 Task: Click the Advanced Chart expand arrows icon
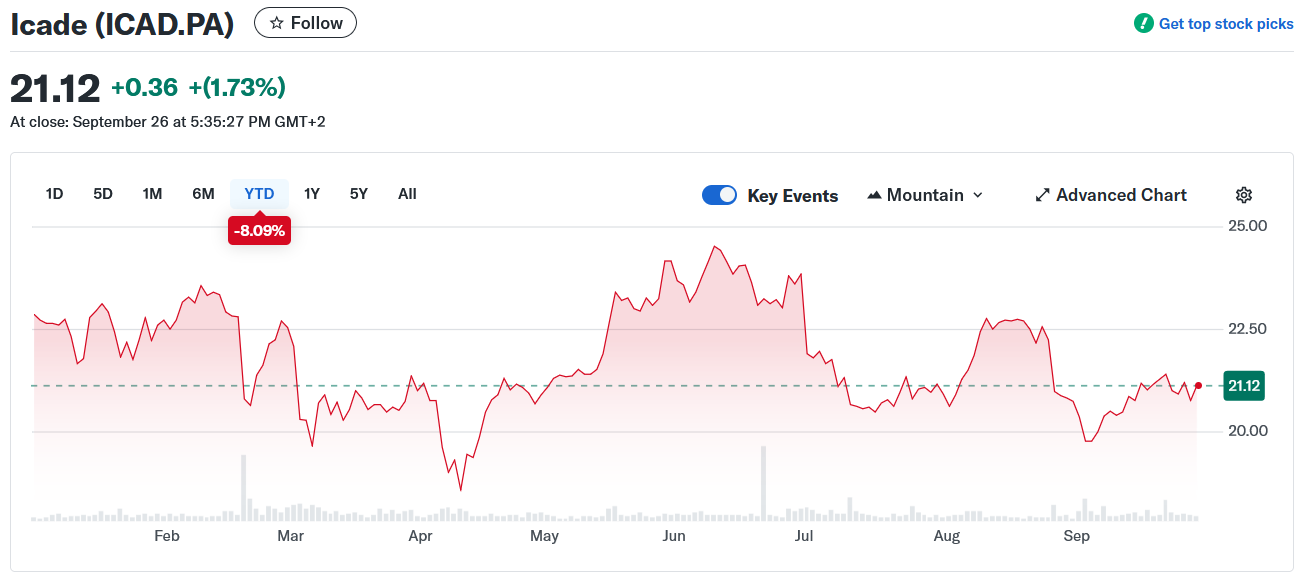pyautogui.click(x=1042, y=195)
